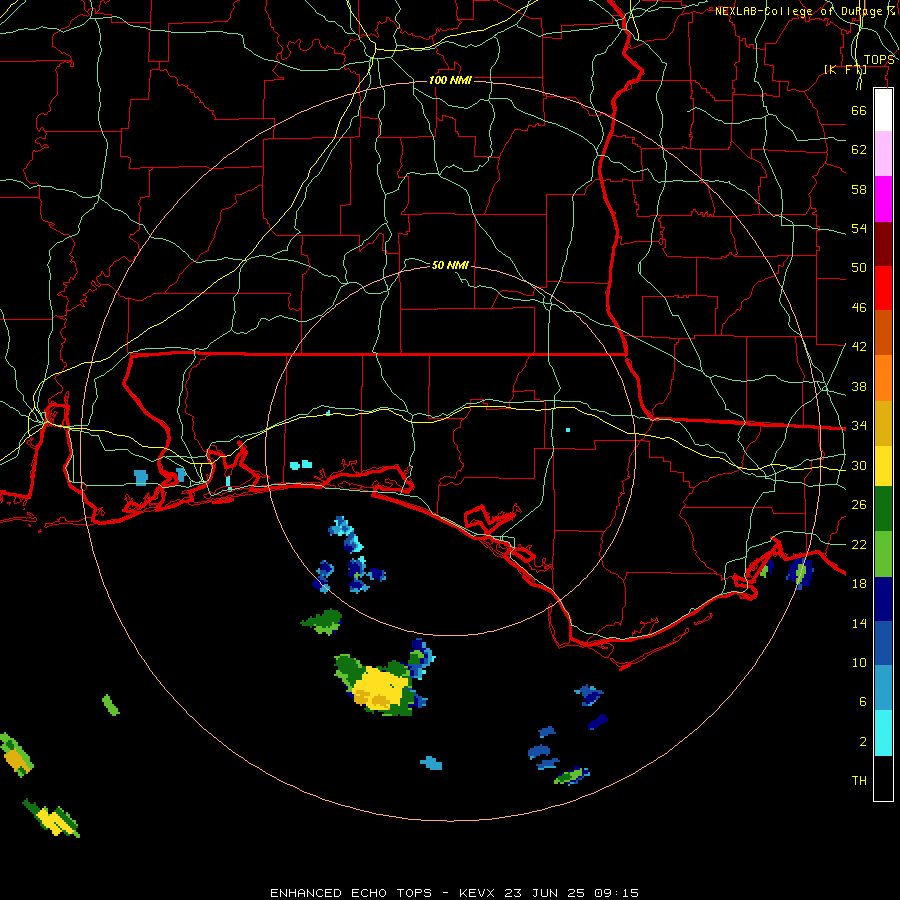Screen dimensions: 900x900
Task: Click the legend value '58'
Action: [x=859, y=189]
